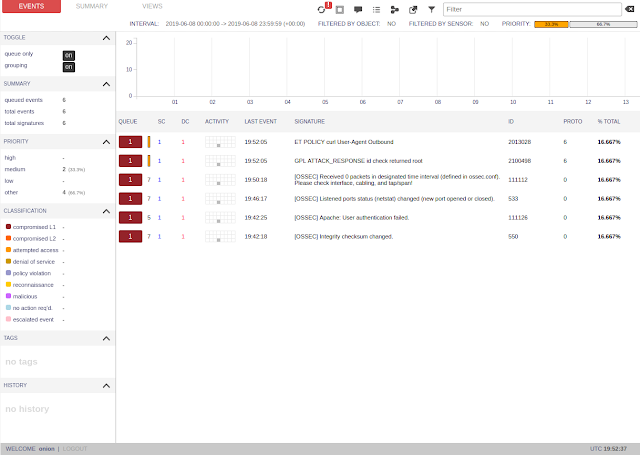Viewport: 640px width, 455px height.
Task: Sort by the QUEUE column header
Action: (x=128, y=122)
